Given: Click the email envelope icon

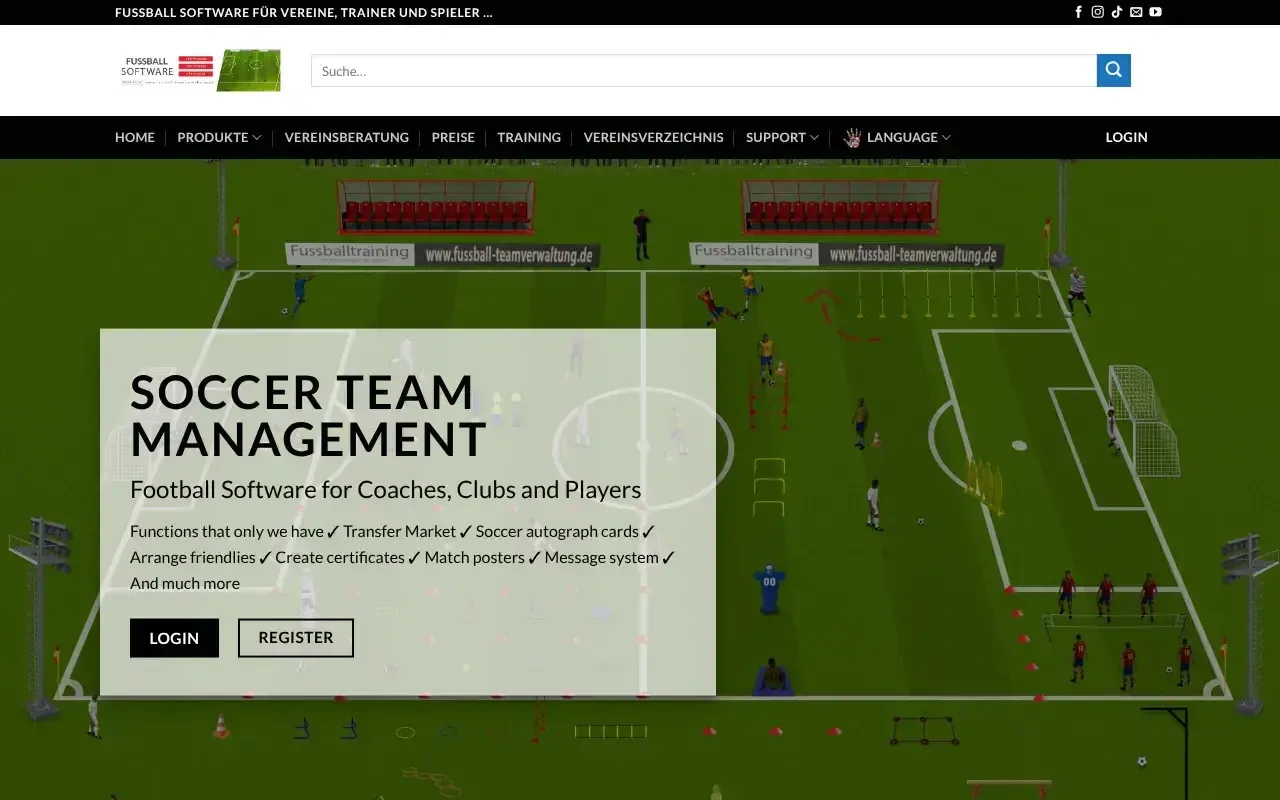Looking at the screenshot, I should (1136, 12).
